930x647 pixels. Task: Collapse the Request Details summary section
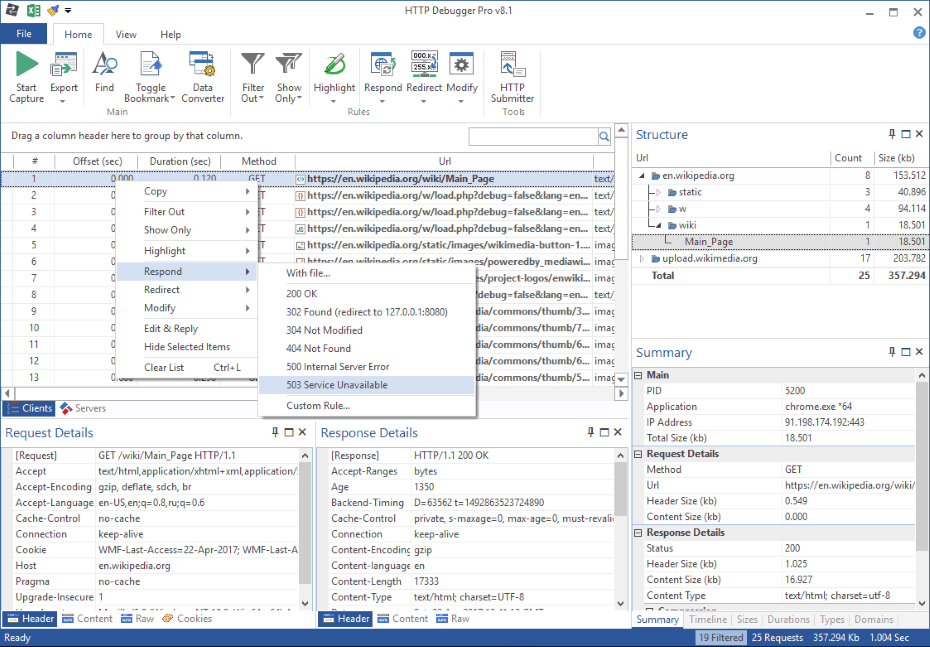[x=638, y=454]
